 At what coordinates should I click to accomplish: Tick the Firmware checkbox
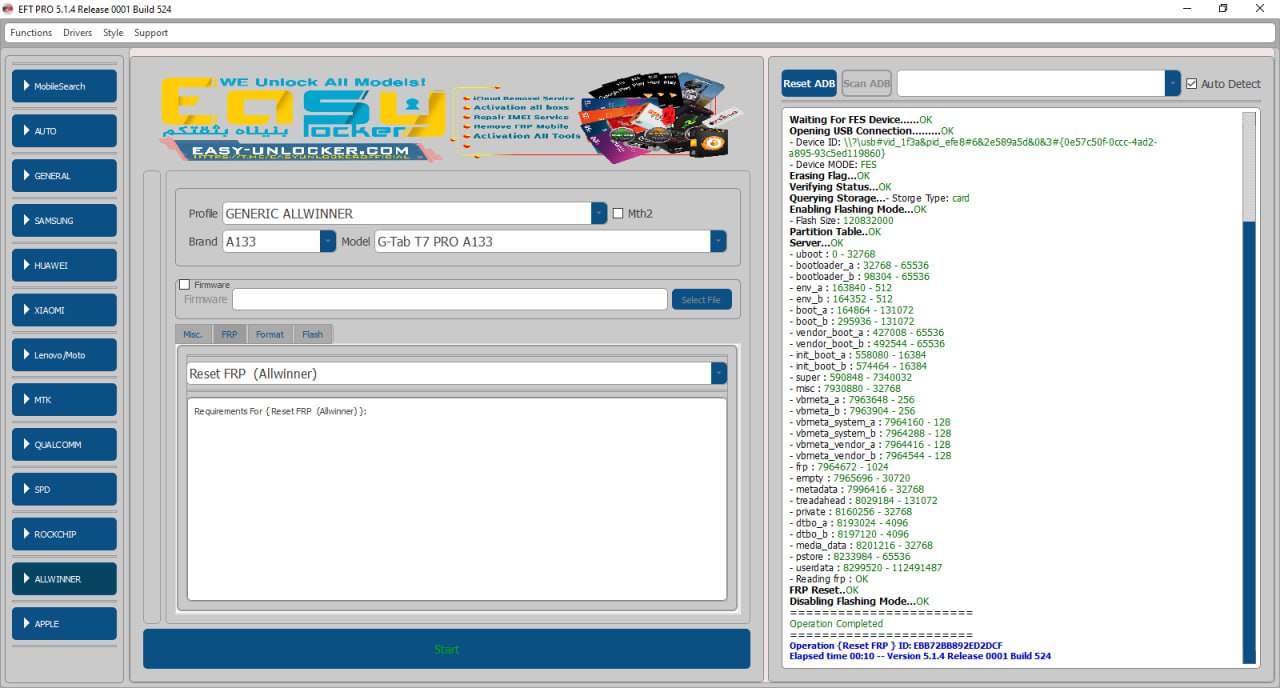184,285
